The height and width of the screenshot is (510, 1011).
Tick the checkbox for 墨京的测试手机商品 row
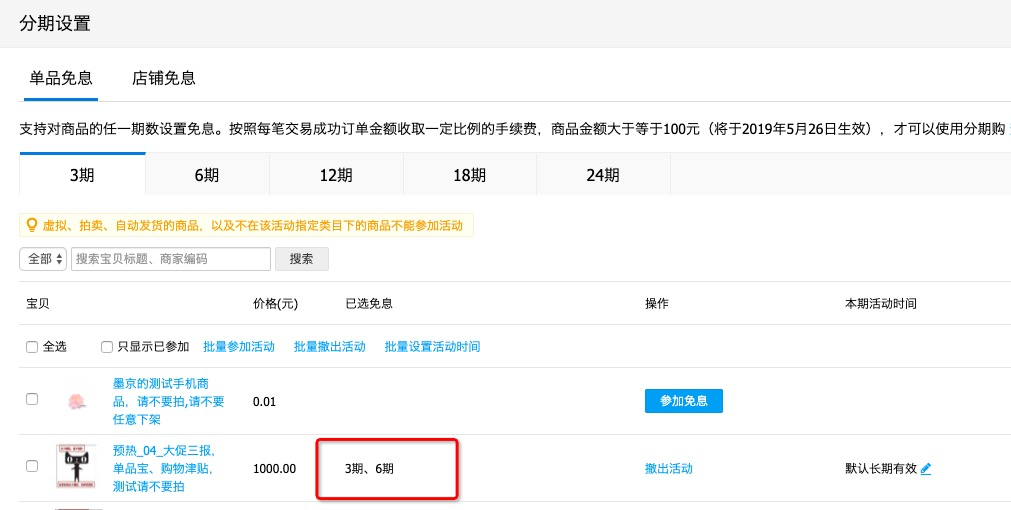point(32,399)
